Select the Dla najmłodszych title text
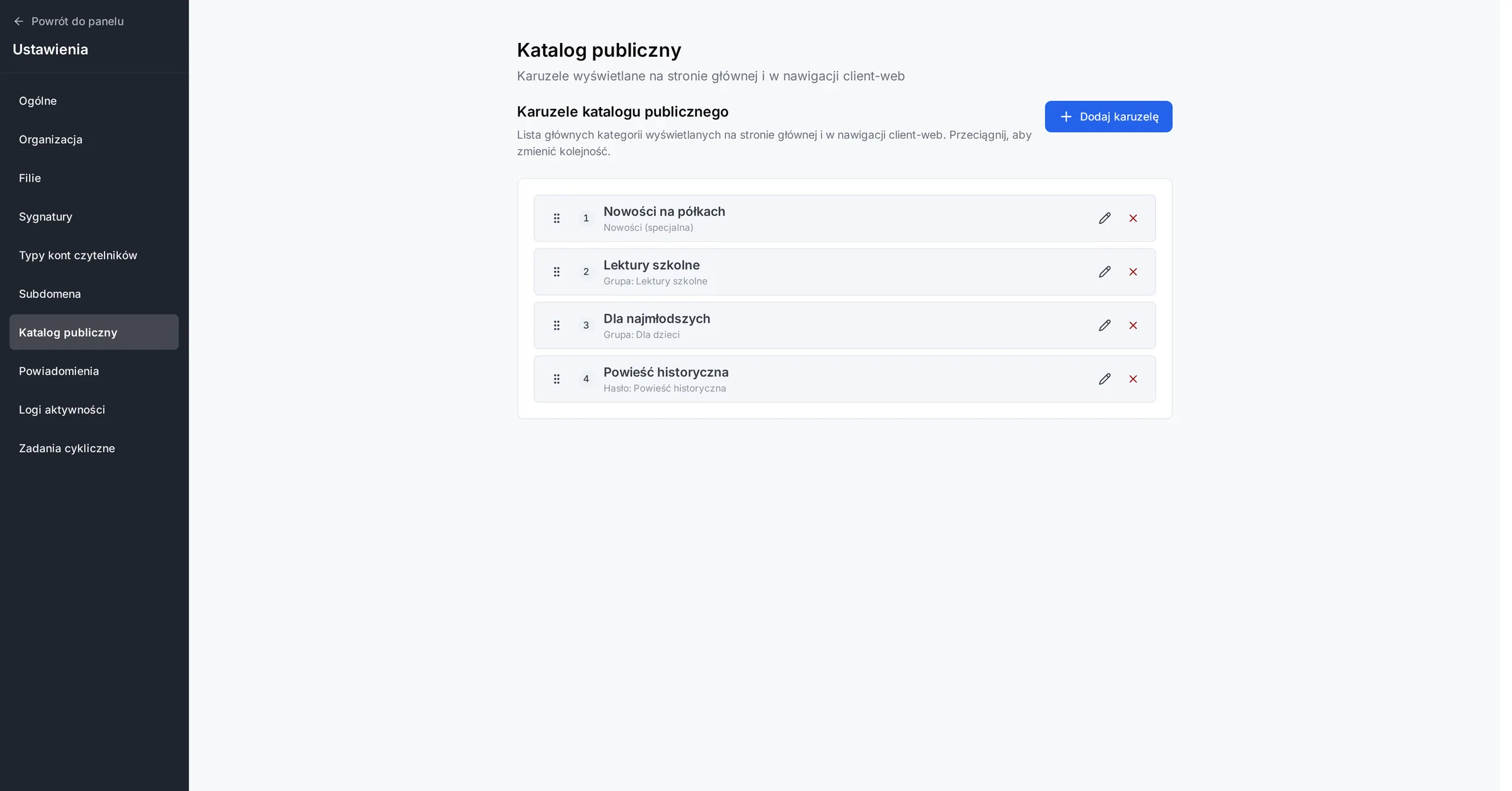1512x791 pixels. pyautogui.click(x=656, y=319)
